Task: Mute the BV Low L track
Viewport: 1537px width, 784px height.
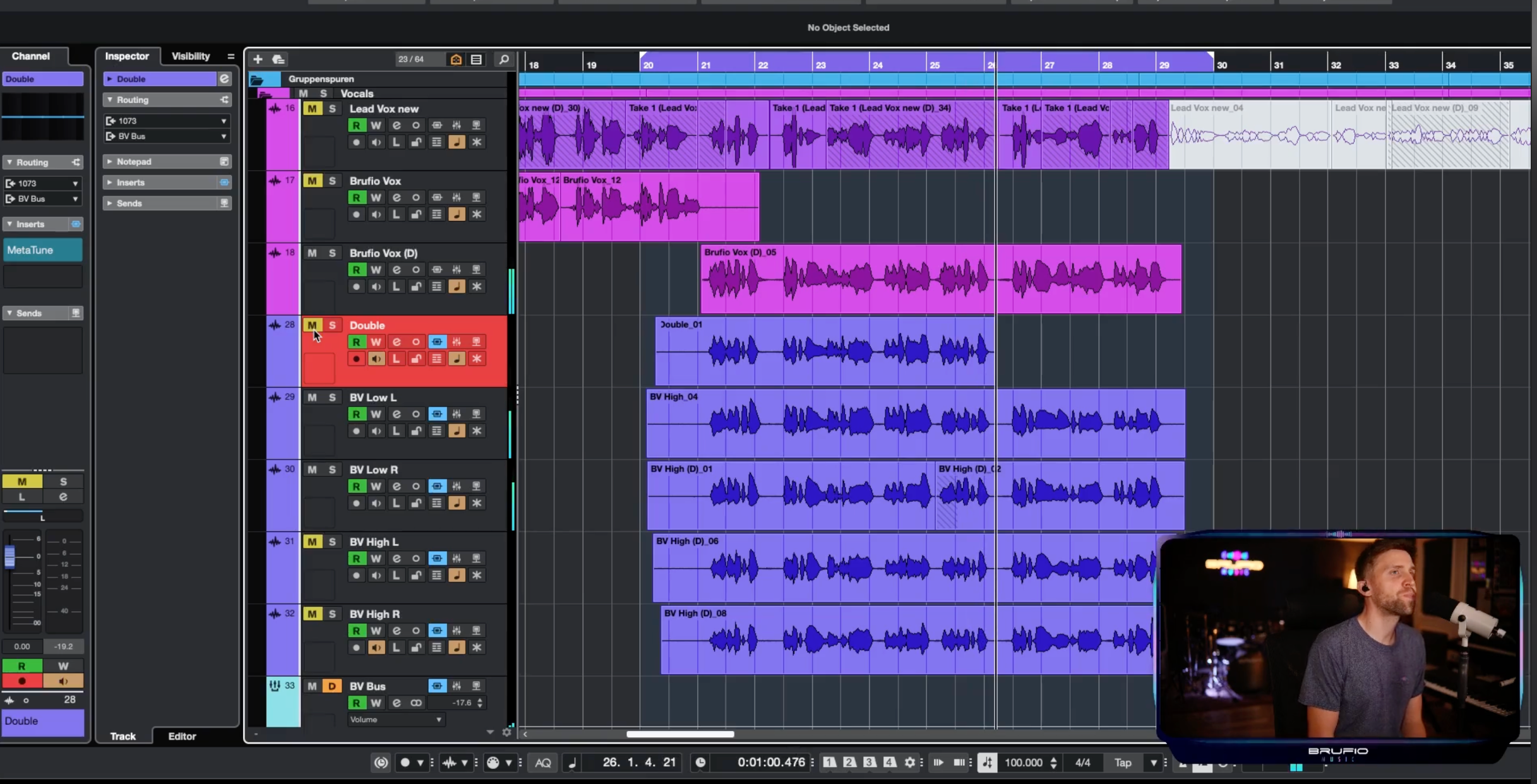Action: (x=312, y=398)
